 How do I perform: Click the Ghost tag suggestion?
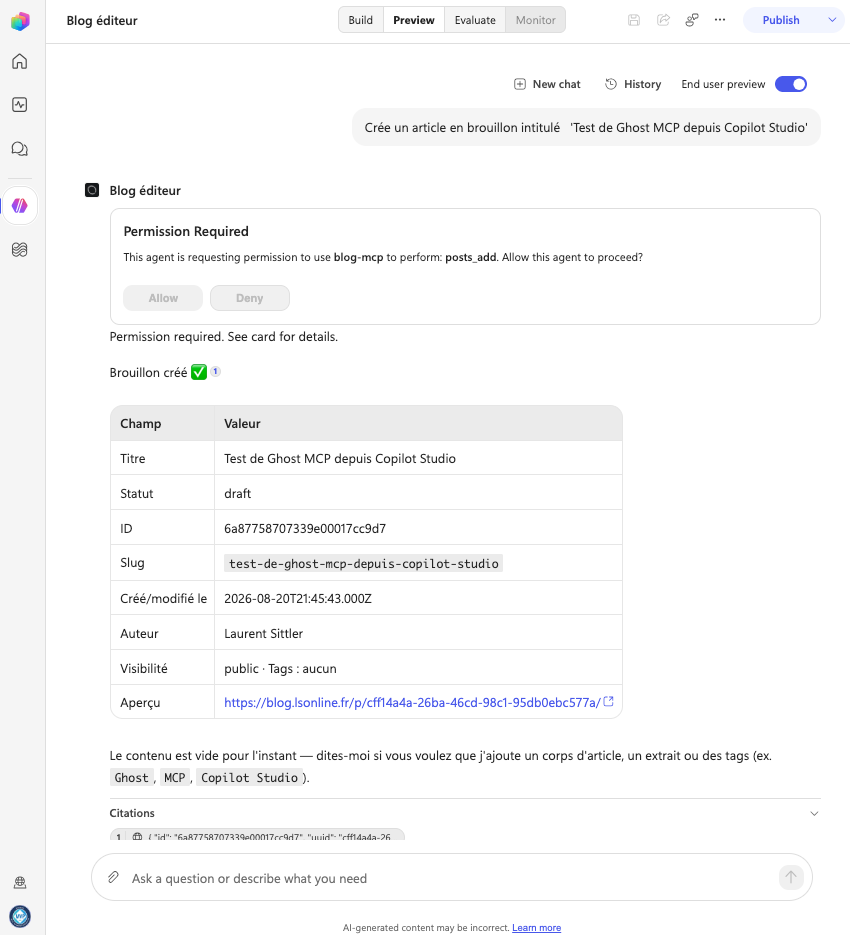click(131, 778)
